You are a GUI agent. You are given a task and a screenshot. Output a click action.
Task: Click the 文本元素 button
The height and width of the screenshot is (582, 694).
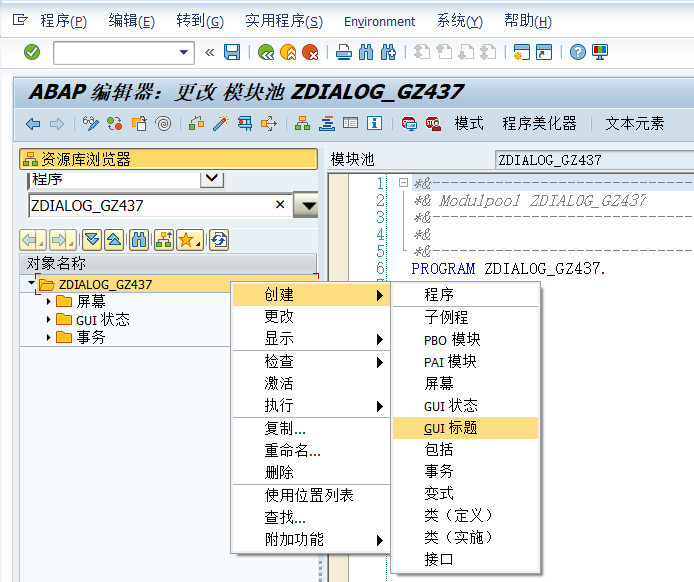(634, 123)
